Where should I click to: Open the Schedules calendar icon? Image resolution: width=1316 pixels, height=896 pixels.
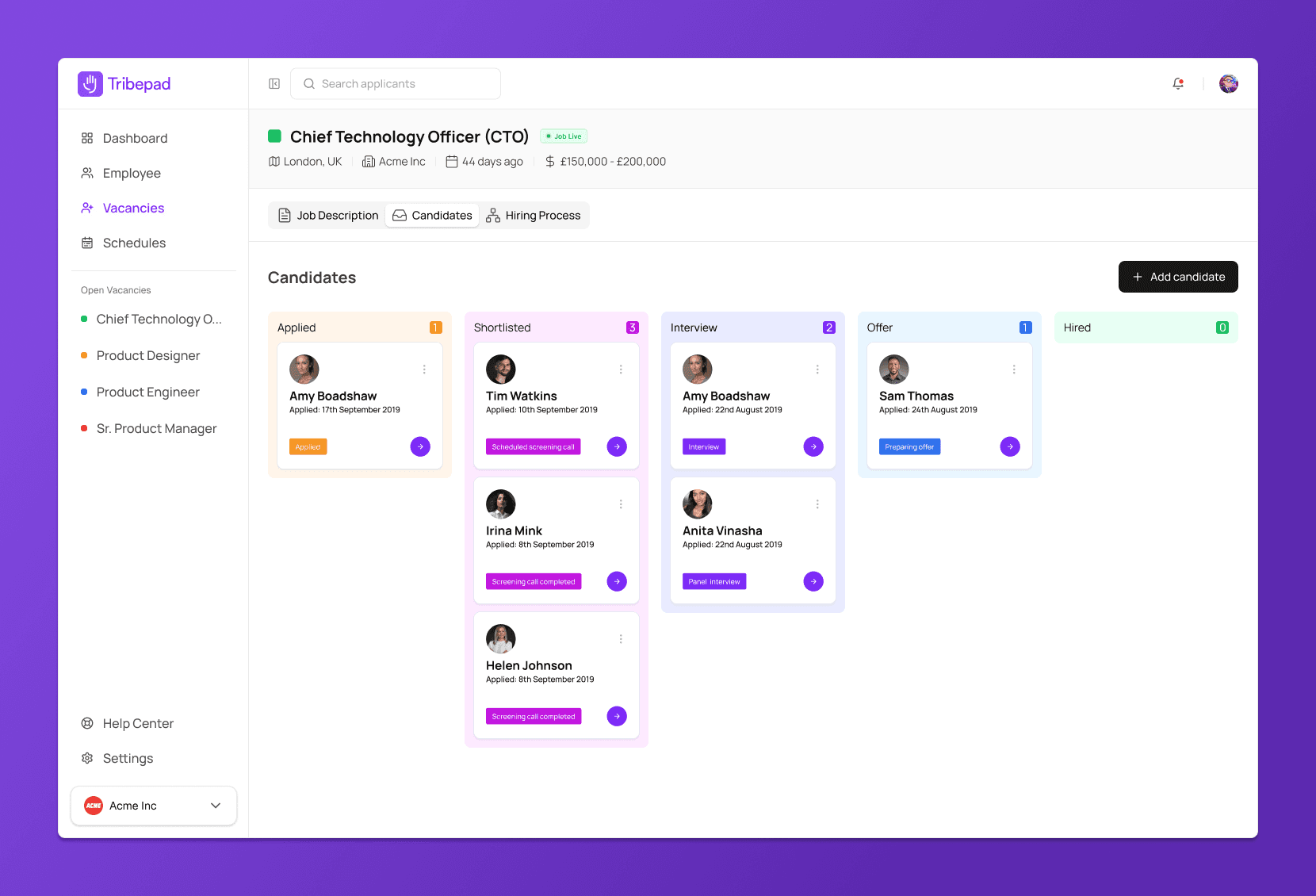(x=87, y=243)
